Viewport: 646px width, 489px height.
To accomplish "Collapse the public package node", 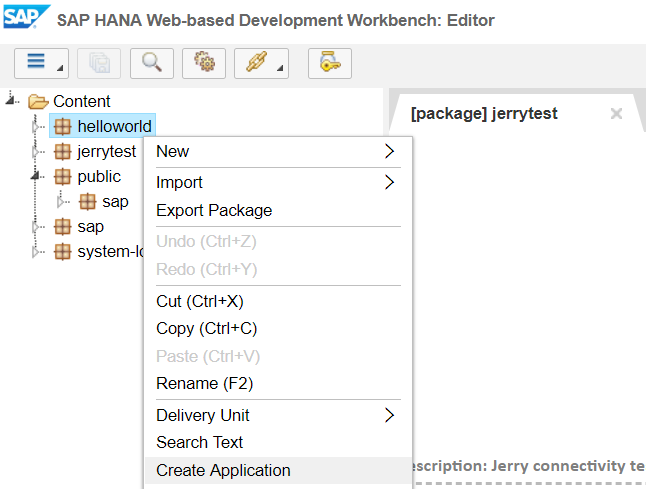I will [x=37, y=175].
